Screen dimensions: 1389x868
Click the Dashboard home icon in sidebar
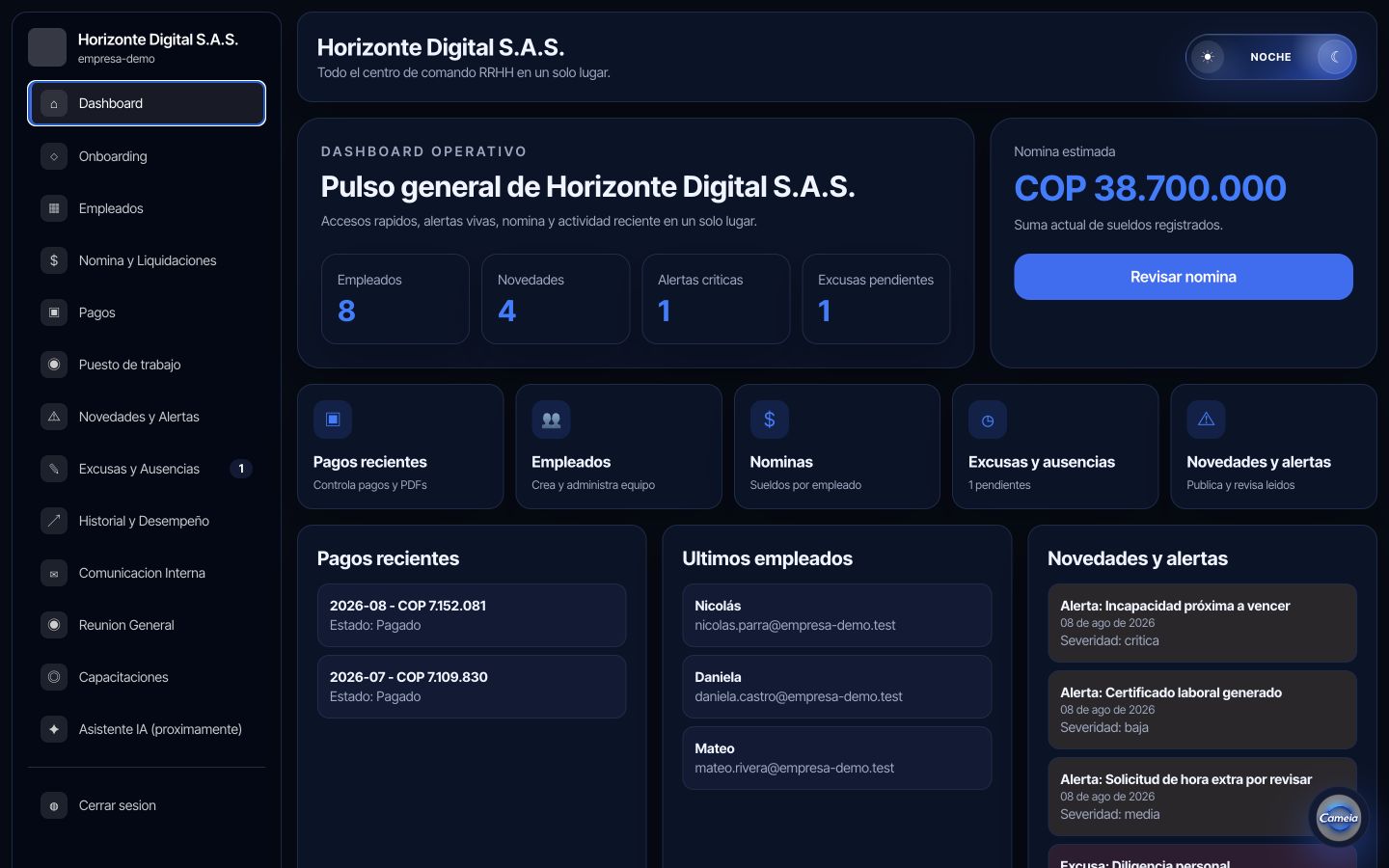tap(54, 103)
